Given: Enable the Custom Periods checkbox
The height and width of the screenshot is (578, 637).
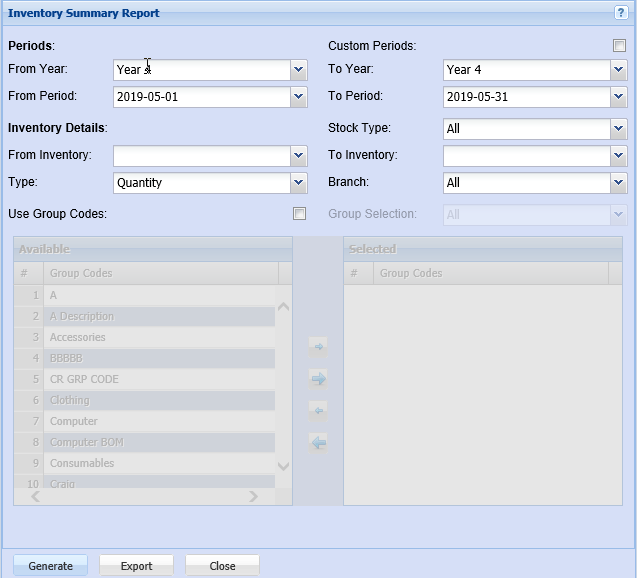Looking at the screenshot, I should 619,46.
